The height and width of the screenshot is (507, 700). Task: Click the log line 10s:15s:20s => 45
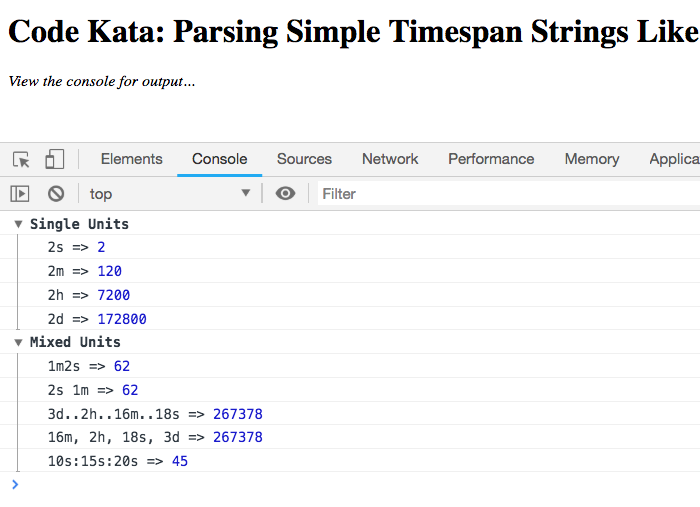(350, 461)
